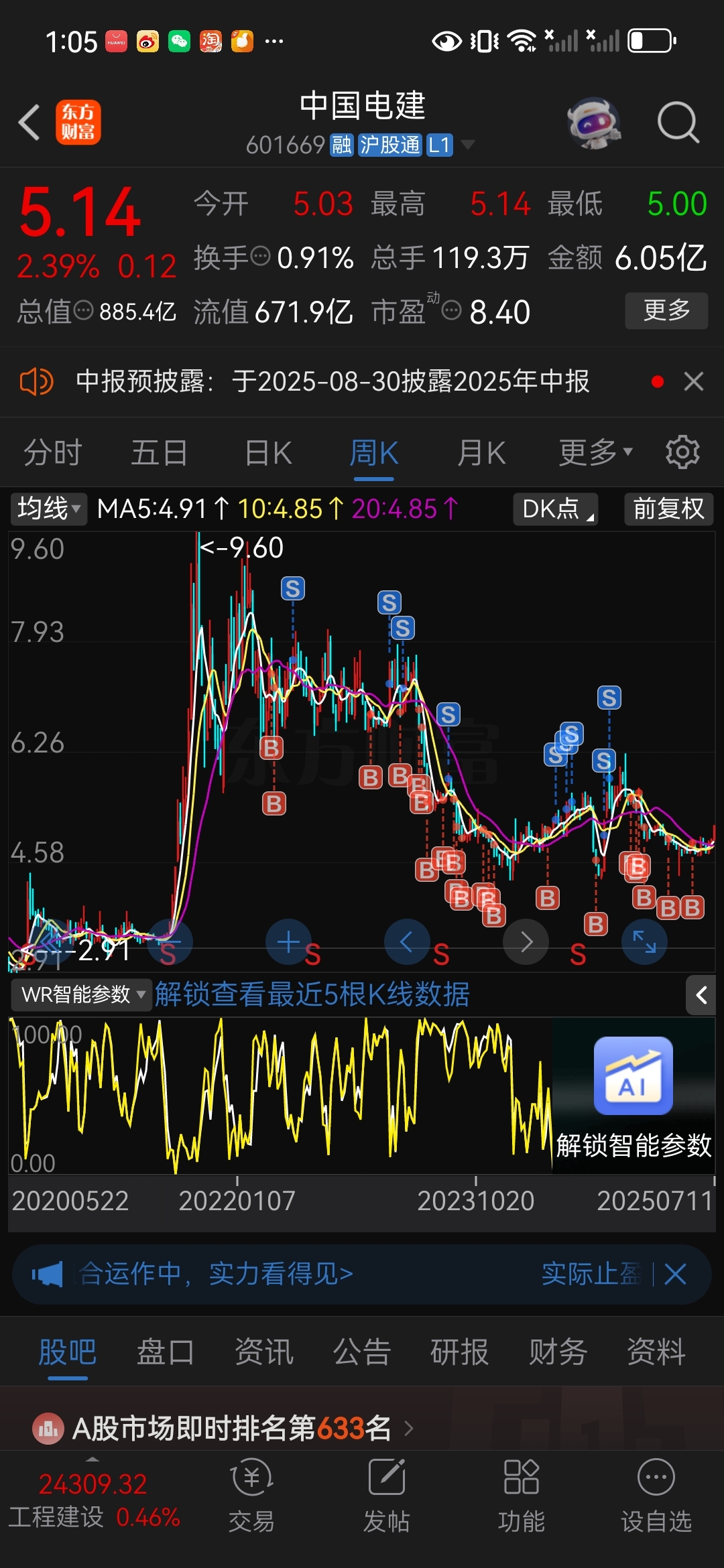Tap the 20231020 date label
This screenshot has width=724, height=1568.
coord(476,1201)
